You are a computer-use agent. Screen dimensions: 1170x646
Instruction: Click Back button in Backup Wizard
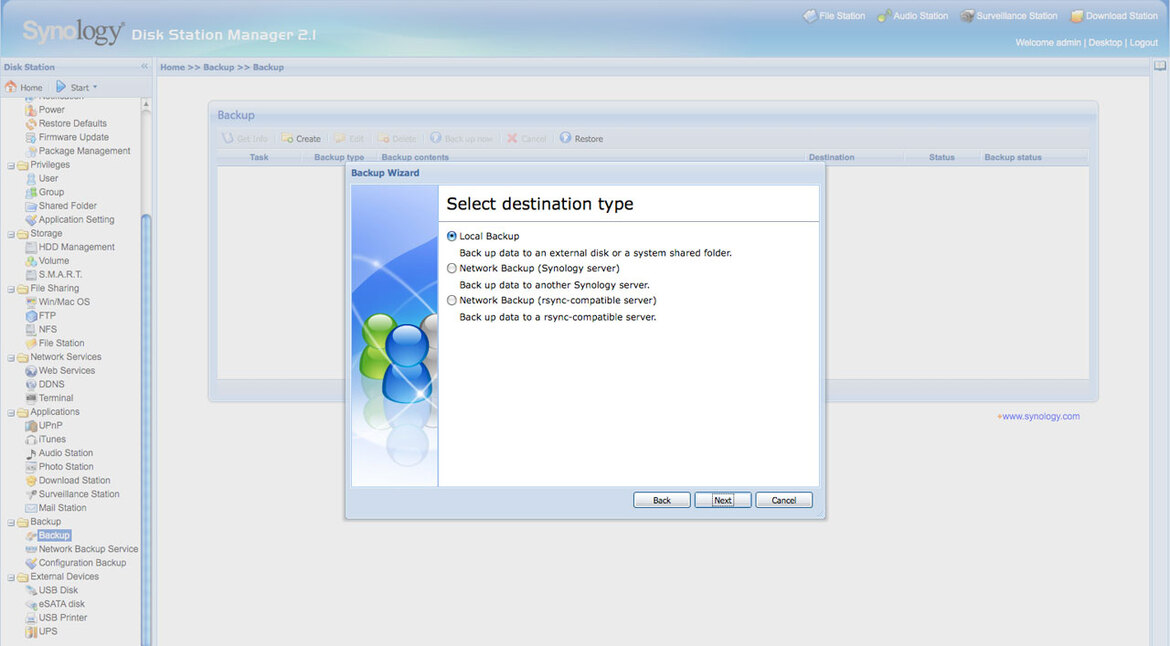(662, 501)
